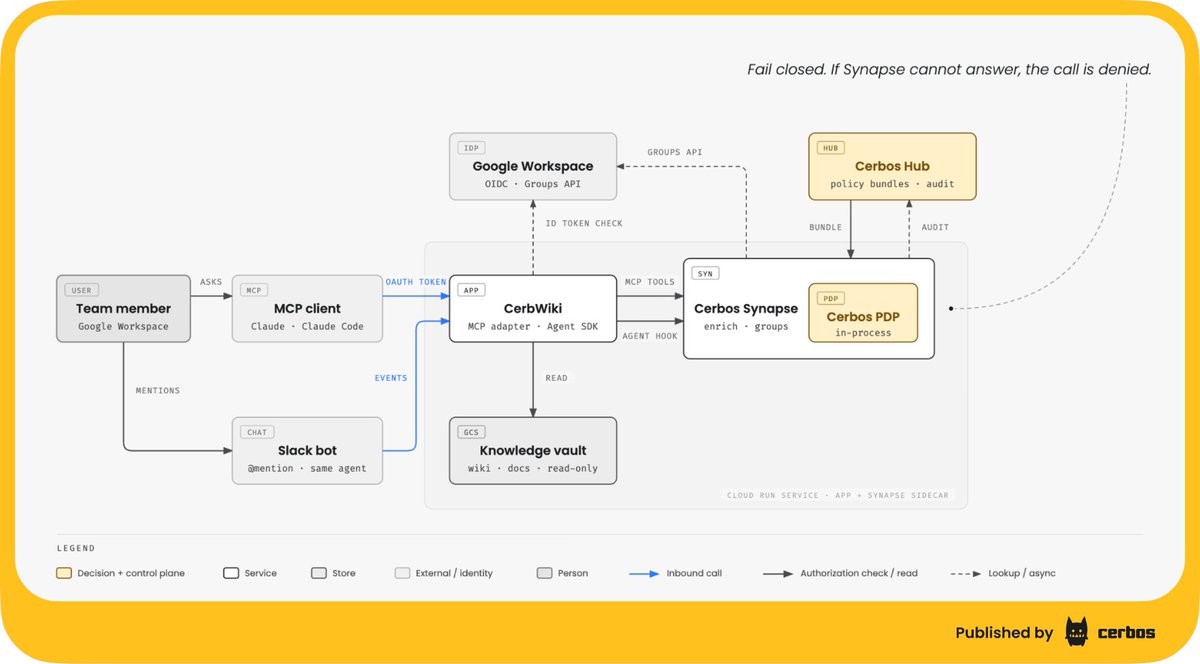Click "in-process" subtitle in PDP box
Viewport: 1200px width, 664px height.
[864, 333]
